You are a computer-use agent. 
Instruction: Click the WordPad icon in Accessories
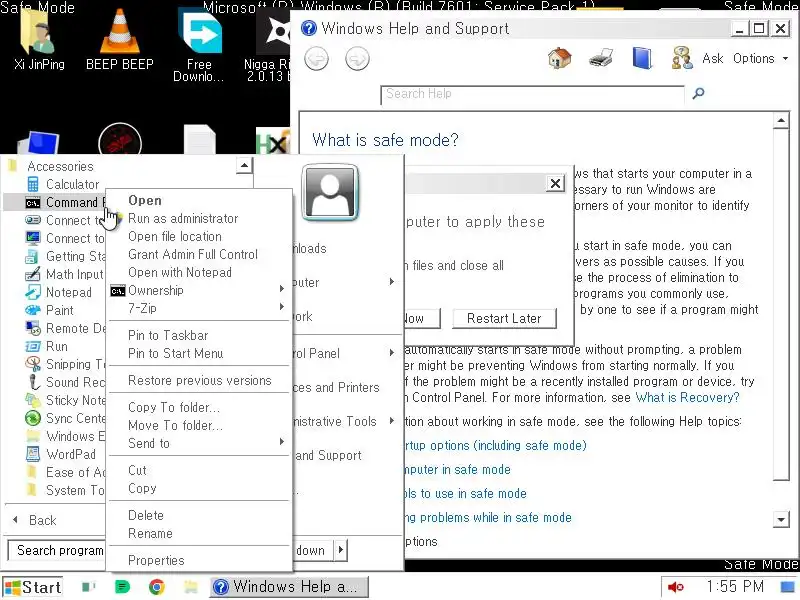[33, 454]
